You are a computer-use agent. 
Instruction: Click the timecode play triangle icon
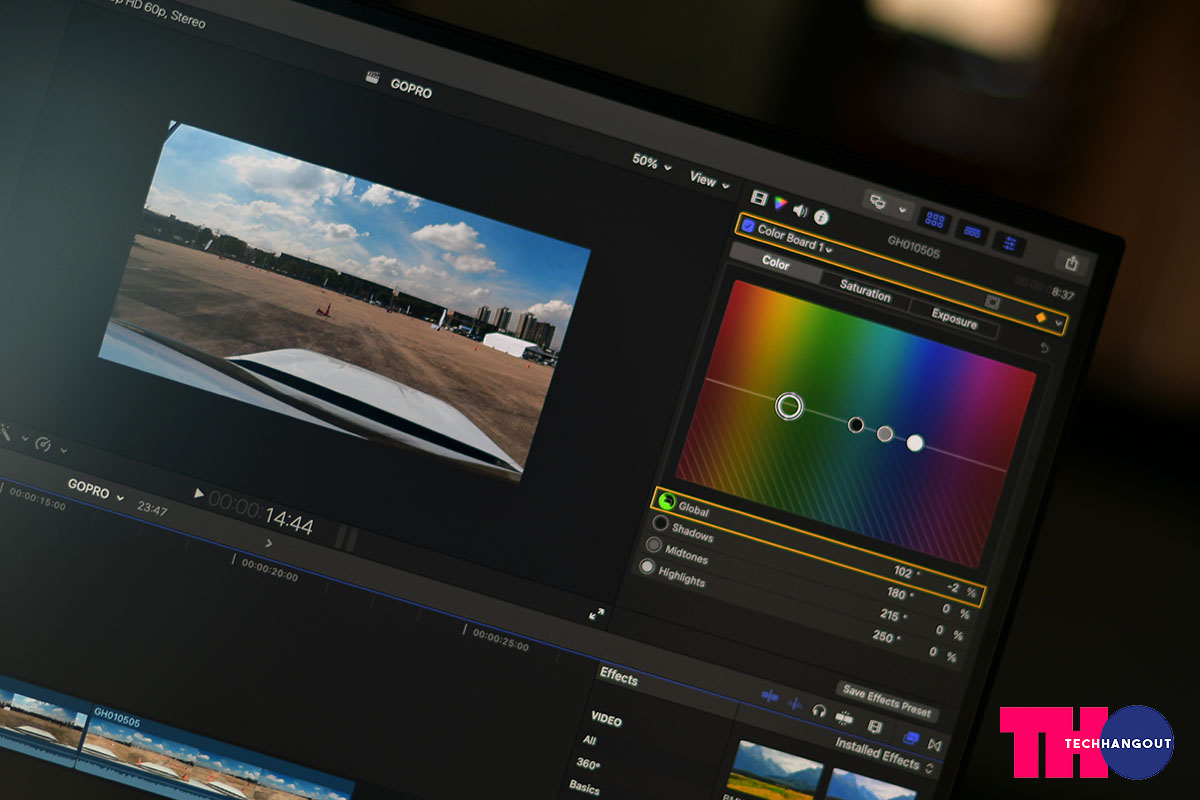[199, 493]
